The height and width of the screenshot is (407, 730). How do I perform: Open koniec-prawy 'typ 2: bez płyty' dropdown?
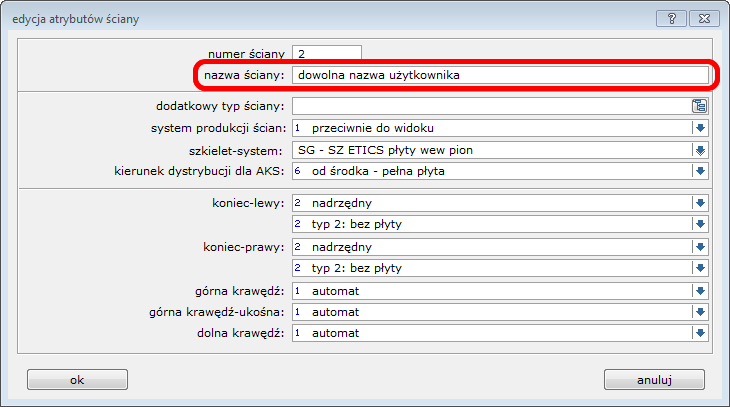coord(700,268)
